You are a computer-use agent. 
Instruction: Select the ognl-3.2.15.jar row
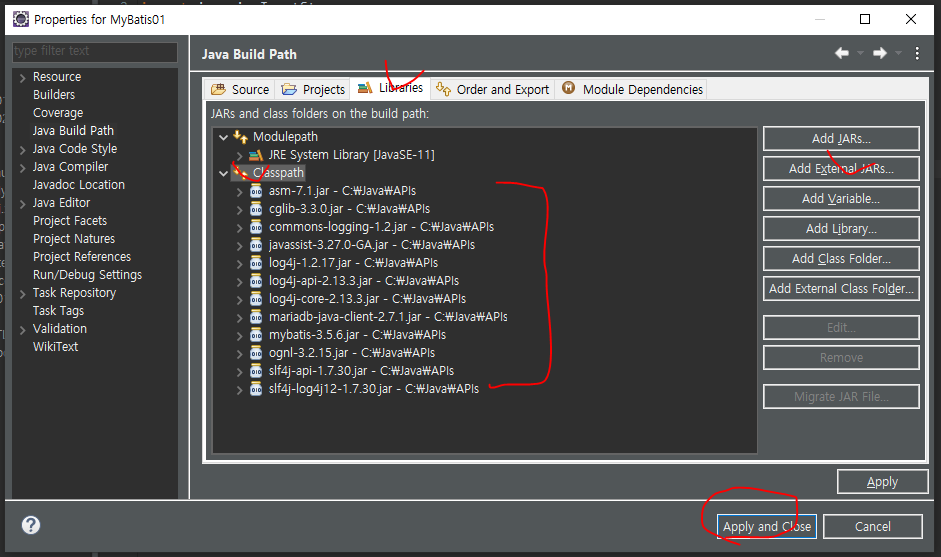pyautogui.click(x=352, y=353)
